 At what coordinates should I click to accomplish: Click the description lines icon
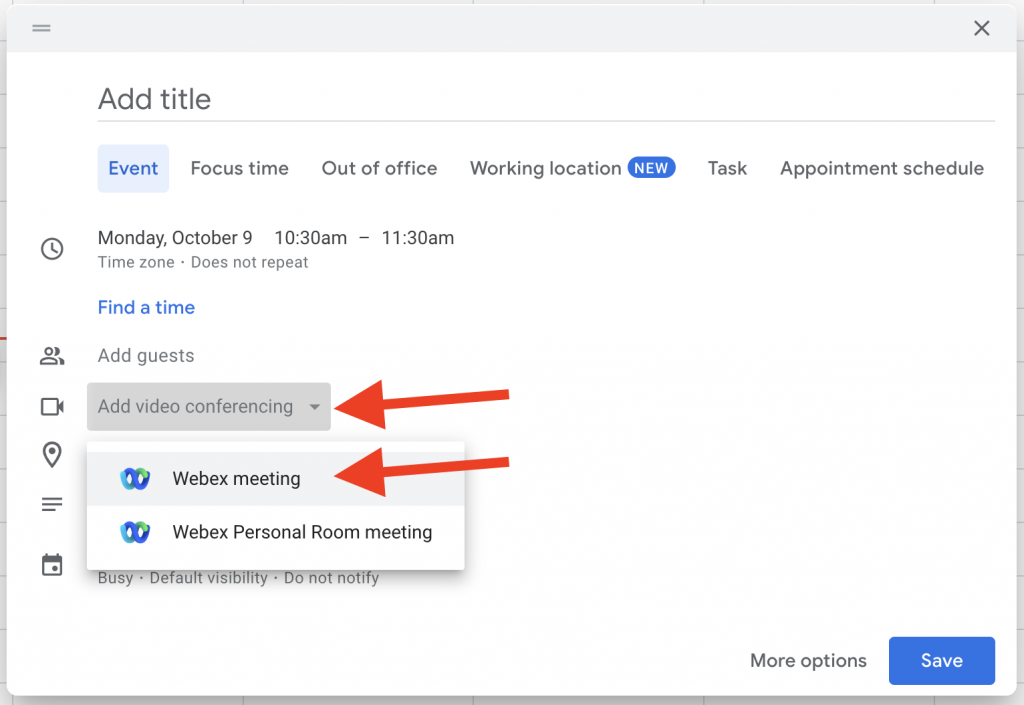click(x=52, y=504)
